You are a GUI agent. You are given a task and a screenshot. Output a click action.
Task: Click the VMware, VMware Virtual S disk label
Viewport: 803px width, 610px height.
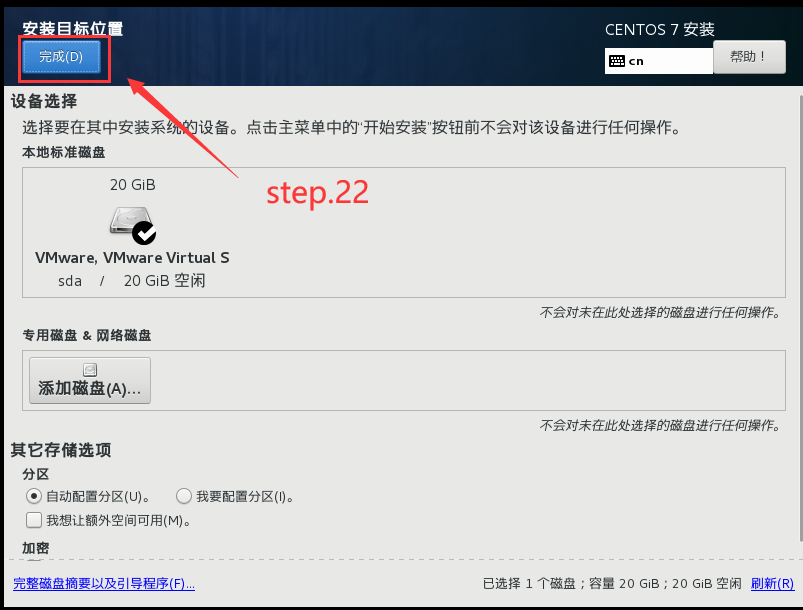[x=132, y=258]
